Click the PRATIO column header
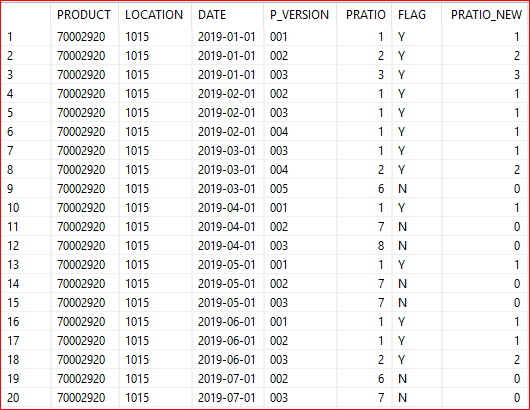Screen dimensions: 530x410 (x=365, y=15)
